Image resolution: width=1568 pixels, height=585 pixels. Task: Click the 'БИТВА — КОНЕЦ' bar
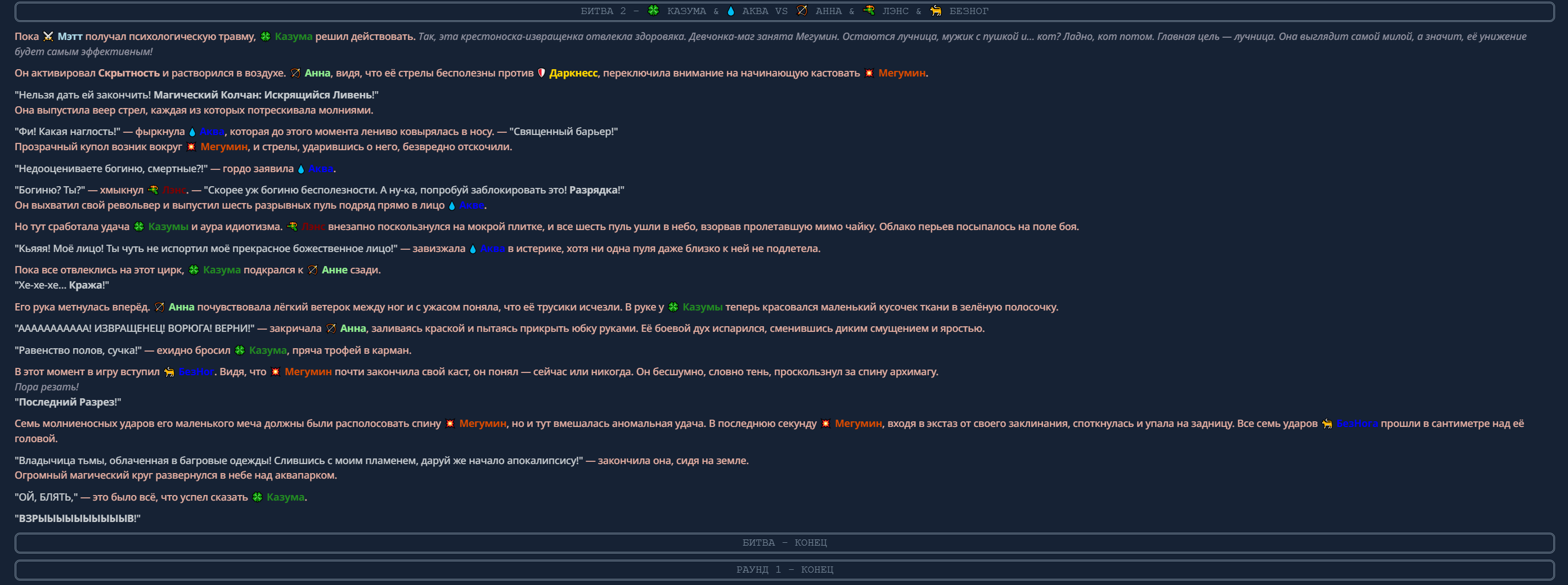[x=784, y=542]
